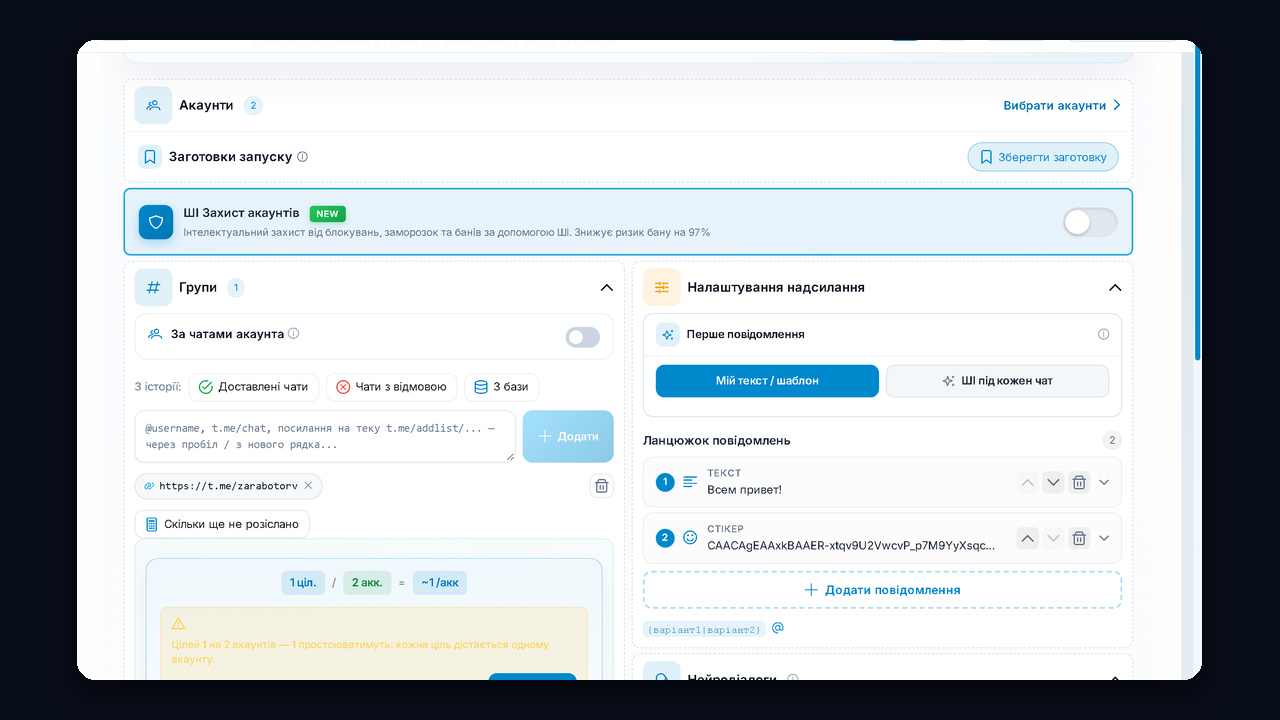Click the page vertical scrollbar

coord(1198,205)
